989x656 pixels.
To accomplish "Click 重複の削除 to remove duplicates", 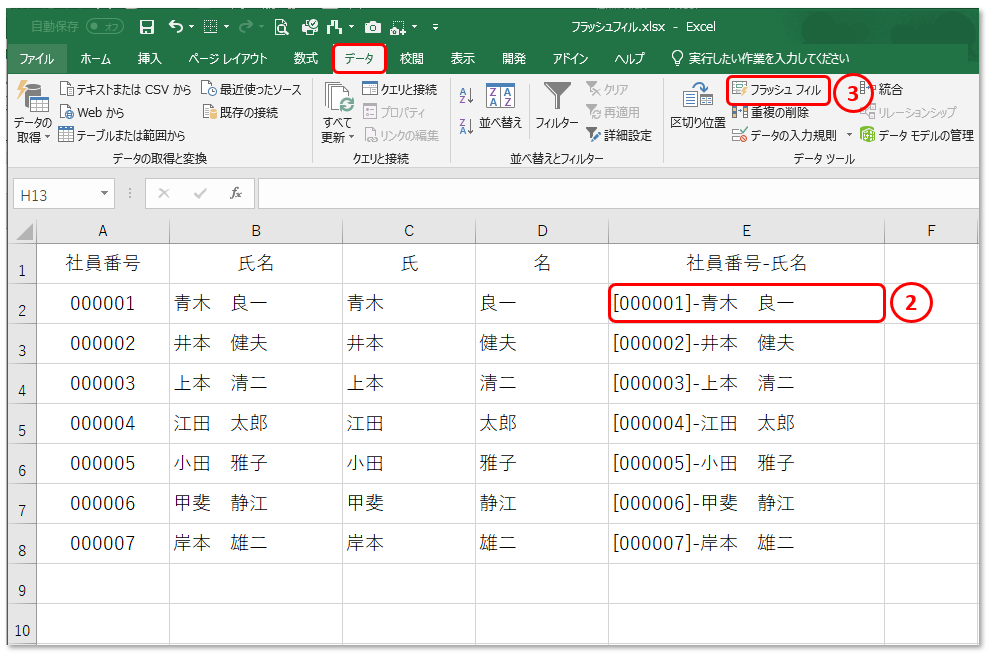I will pyautogui.click(x=770, y=112).
